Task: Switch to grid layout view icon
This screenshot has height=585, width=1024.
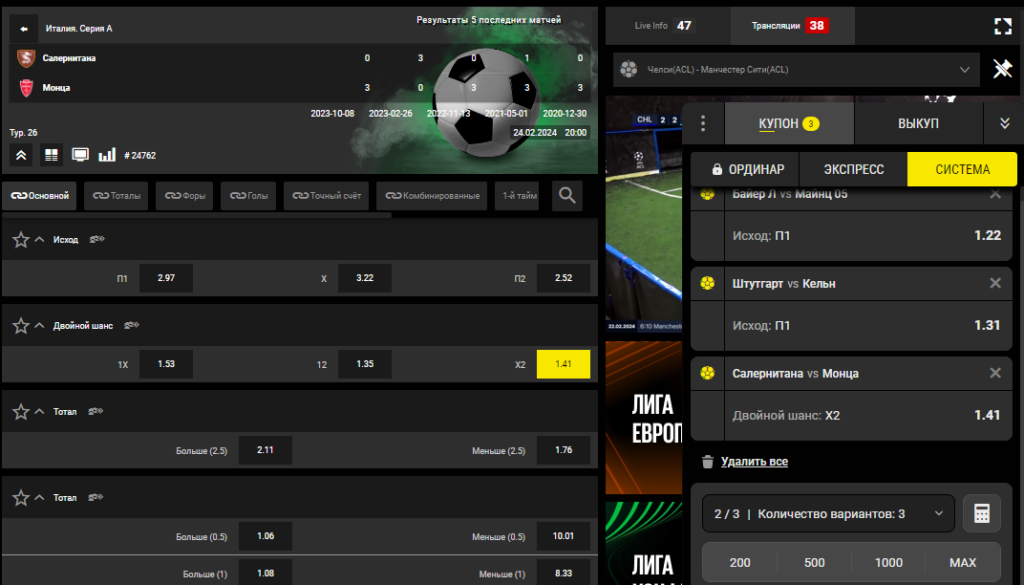Action: (x=51, y=155)
